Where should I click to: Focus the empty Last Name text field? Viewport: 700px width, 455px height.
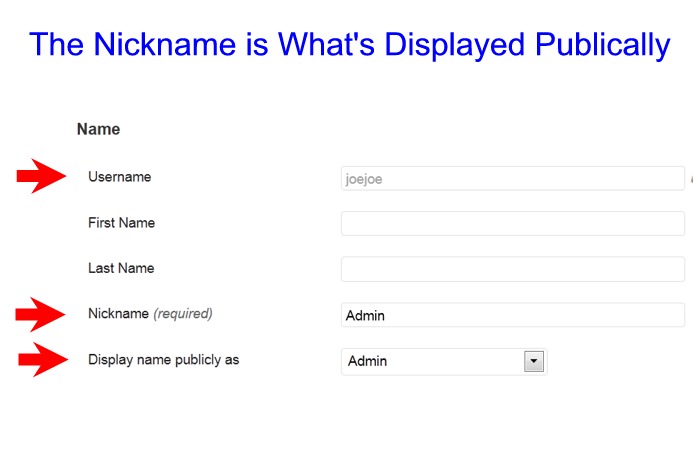[512, 269]
